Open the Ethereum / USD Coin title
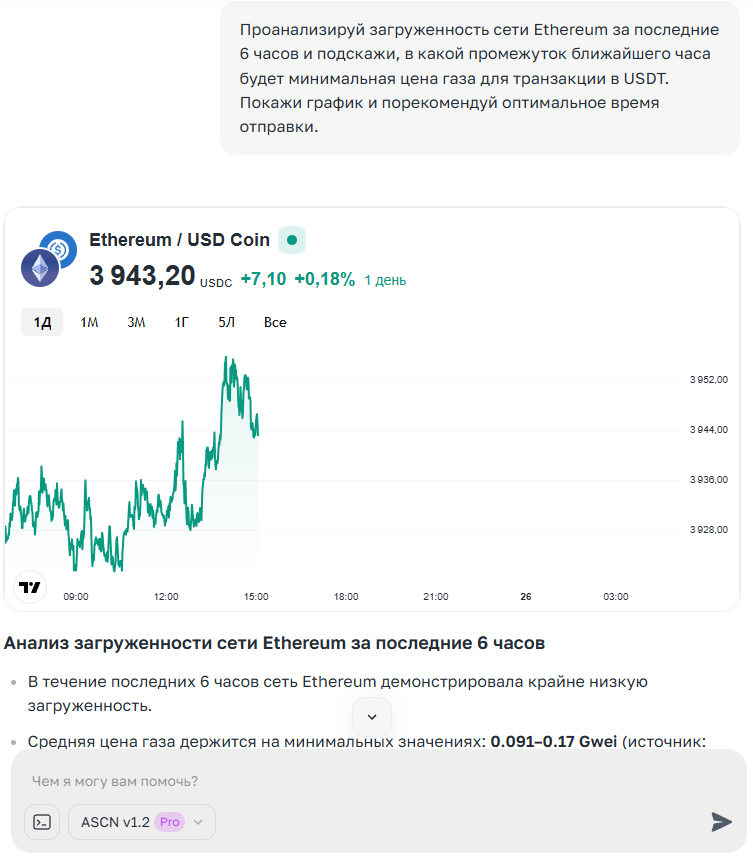Image resolution: width=753 pixels, height=858 pixels. pos(180,240)
